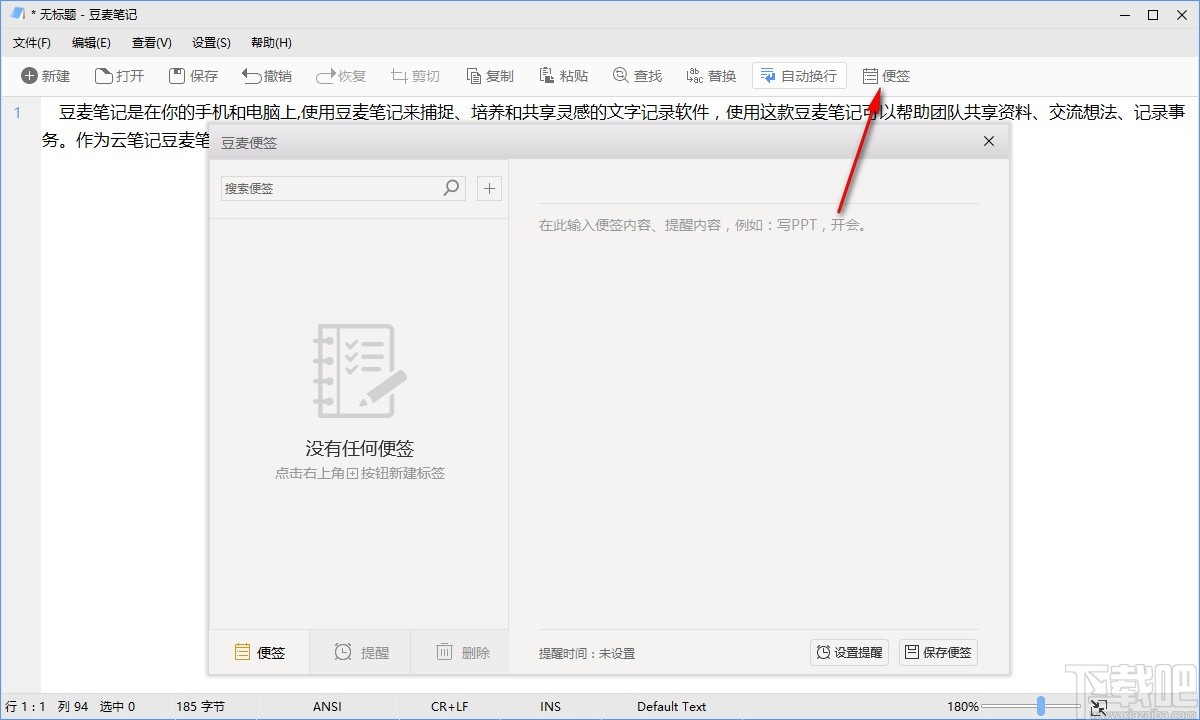Toggle the INS insert mode in status bar

pos(550,706)
